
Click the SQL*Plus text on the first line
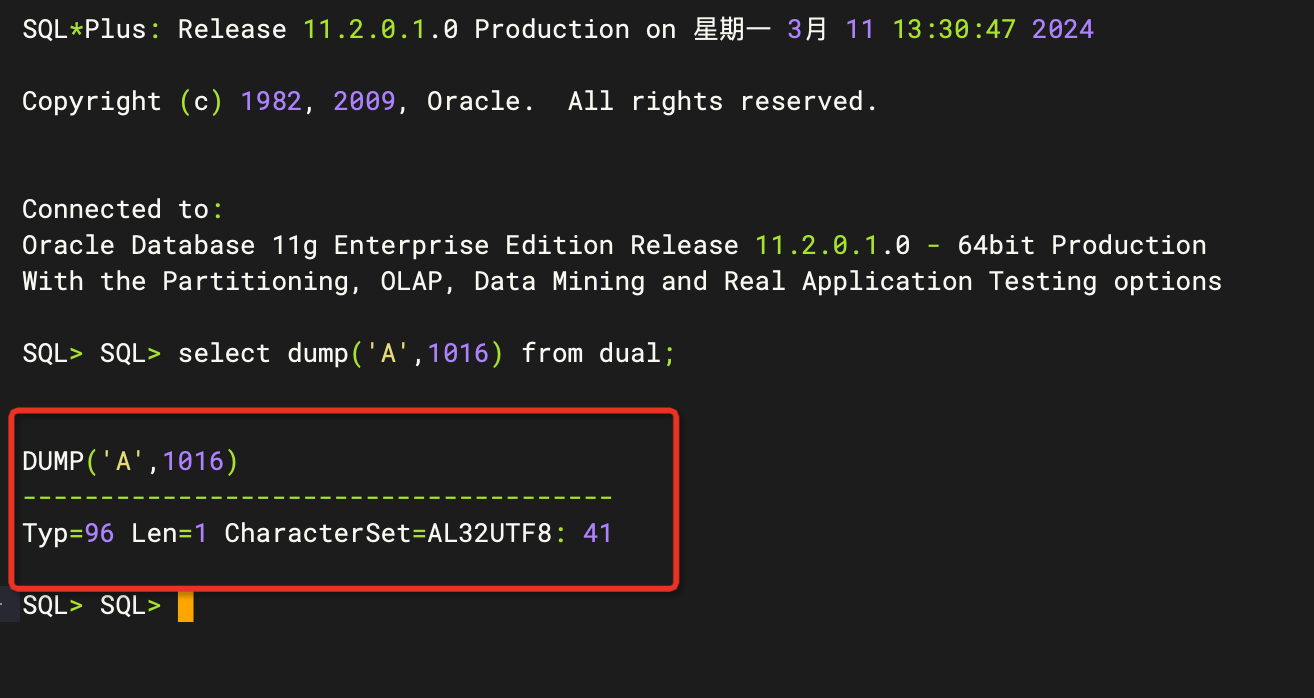pos(84,29)
